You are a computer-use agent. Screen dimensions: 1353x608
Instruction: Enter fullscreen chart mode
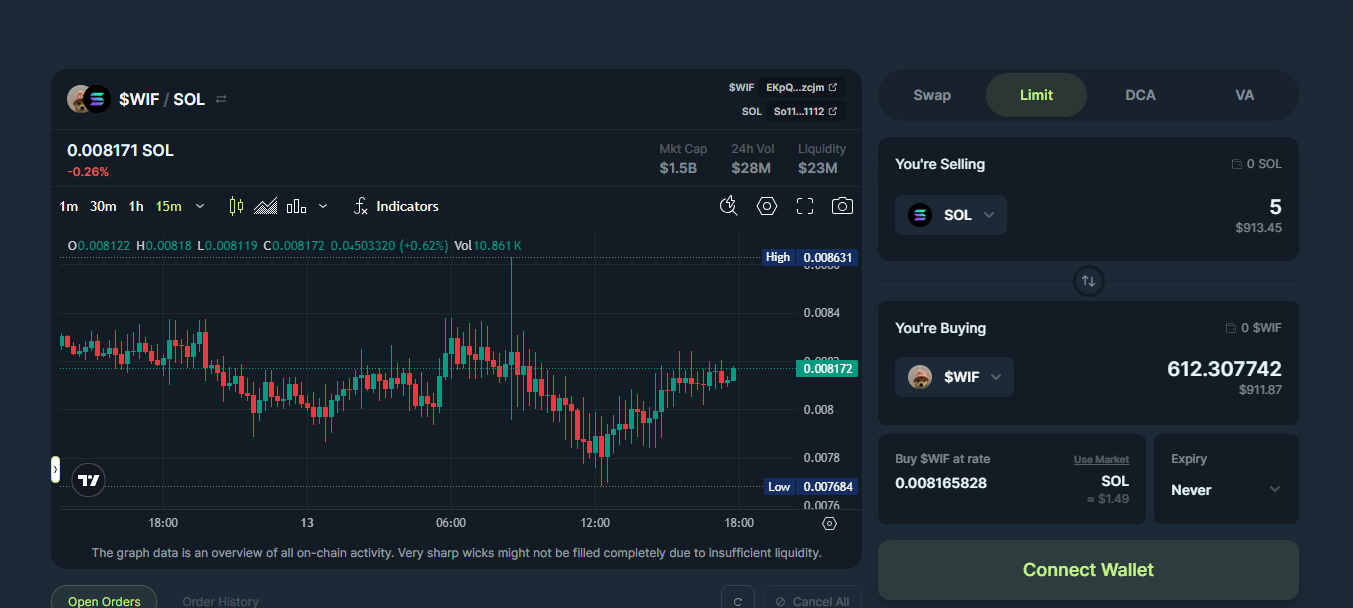click(x=805, y=206)
